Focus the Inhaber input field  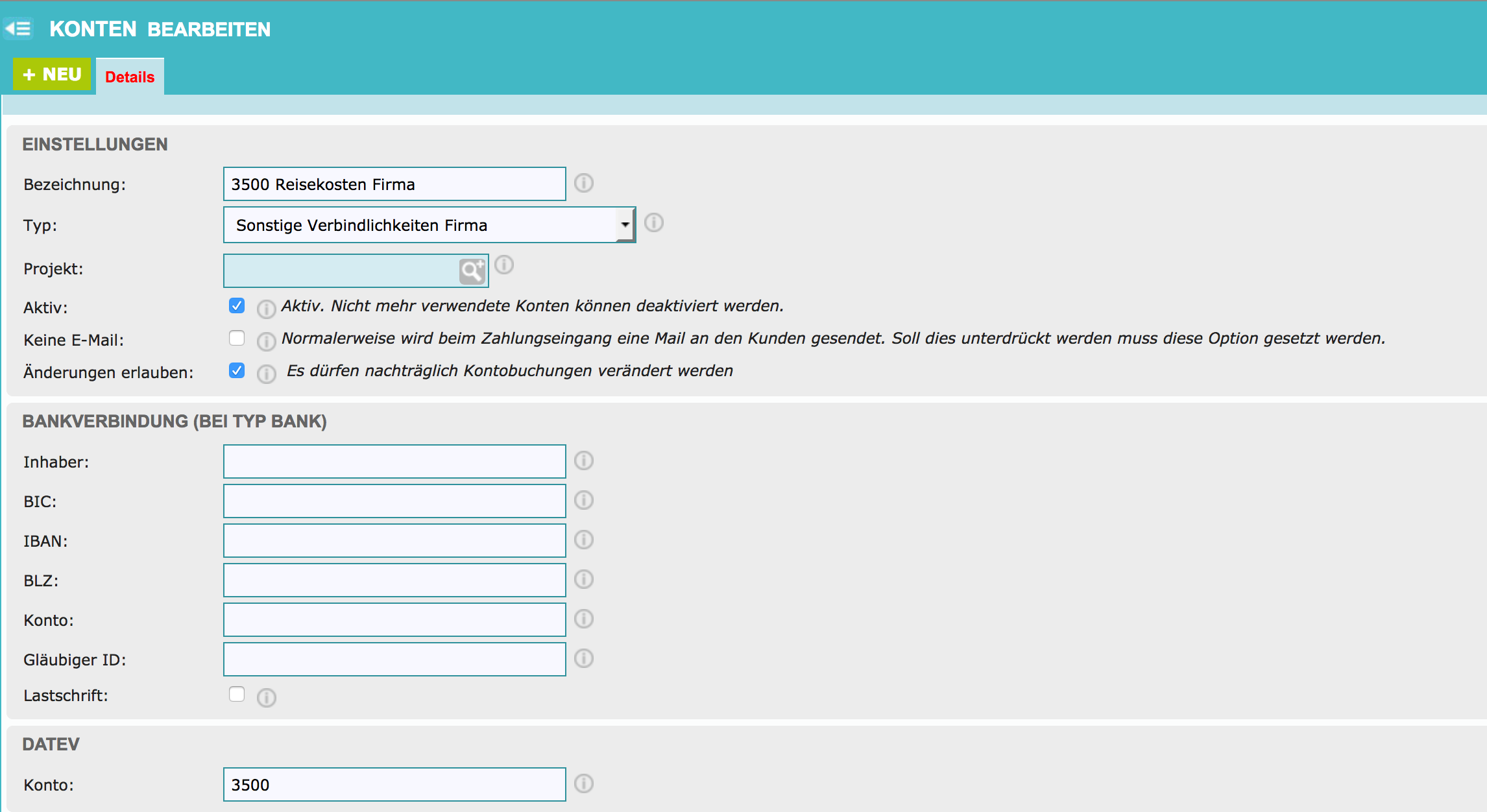click(394, 462)
